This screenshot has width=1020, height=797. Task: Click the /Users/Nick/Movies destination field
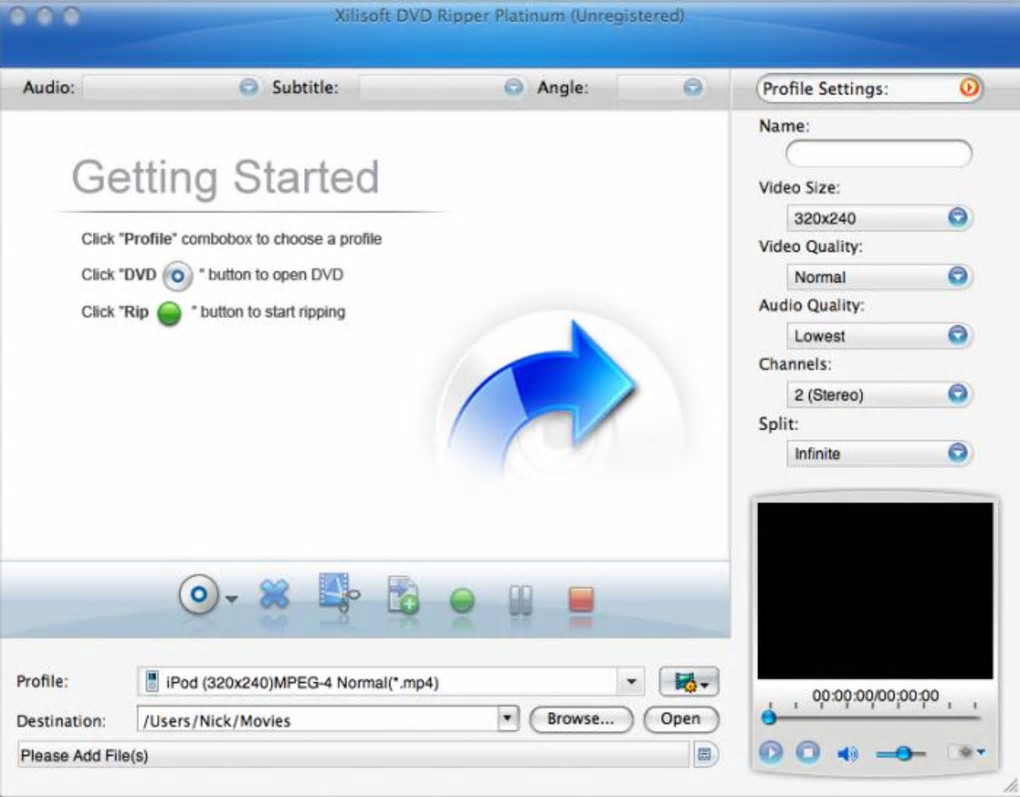pyautogui.click(x=317, y=720)
